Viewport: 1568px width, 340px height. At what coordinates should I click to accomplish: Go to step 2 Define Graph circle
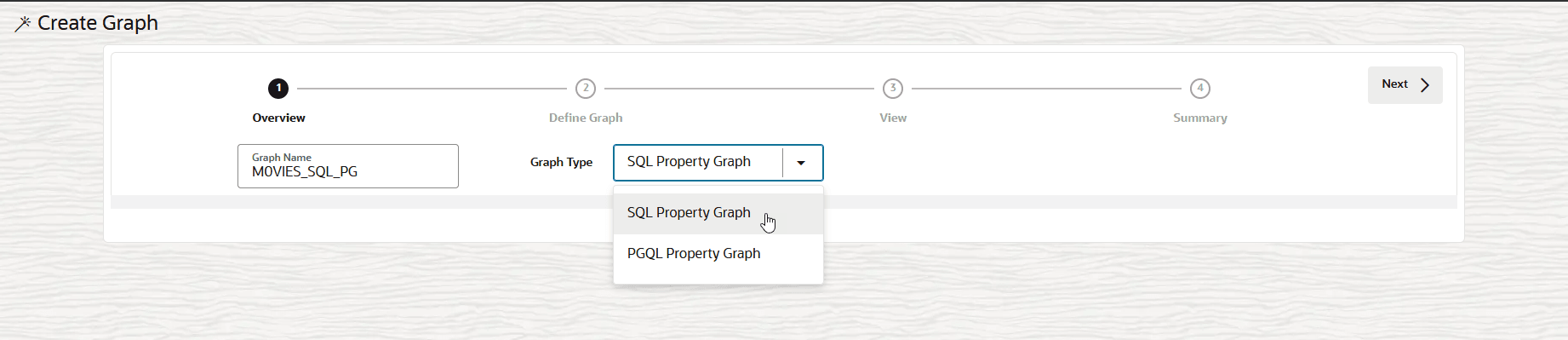586,88
